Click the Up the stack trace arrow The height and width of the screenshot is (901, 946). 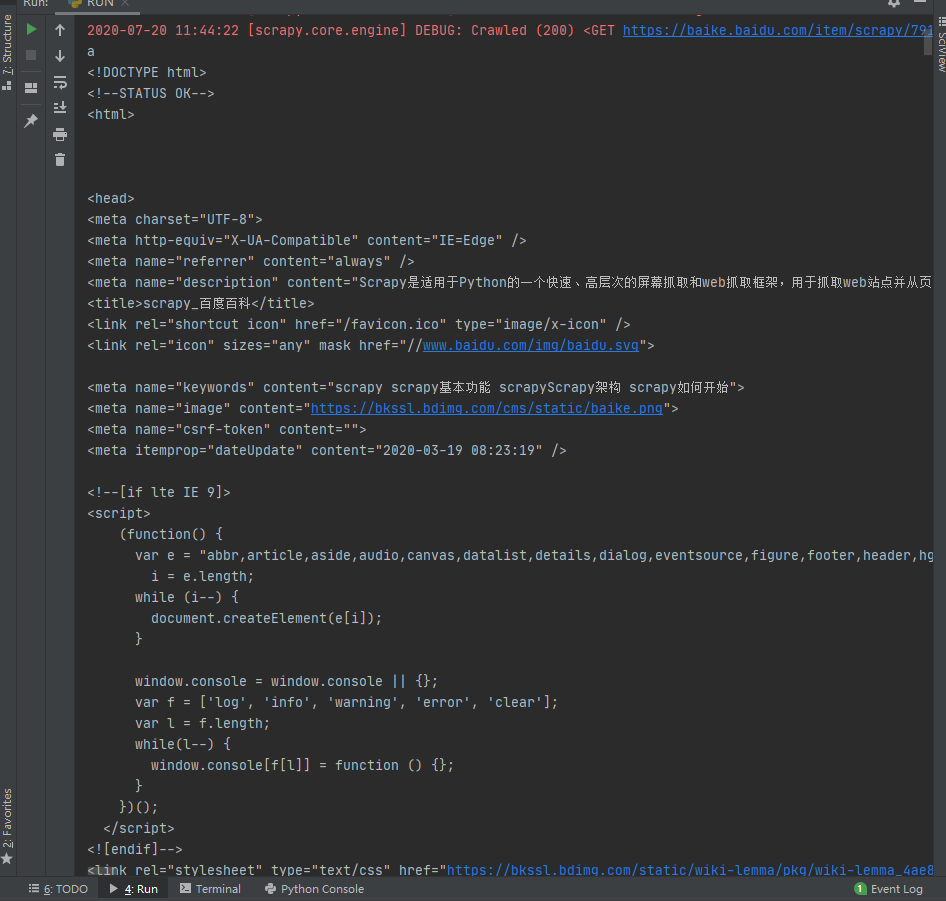pyautogui.click(x=60, y=30)
